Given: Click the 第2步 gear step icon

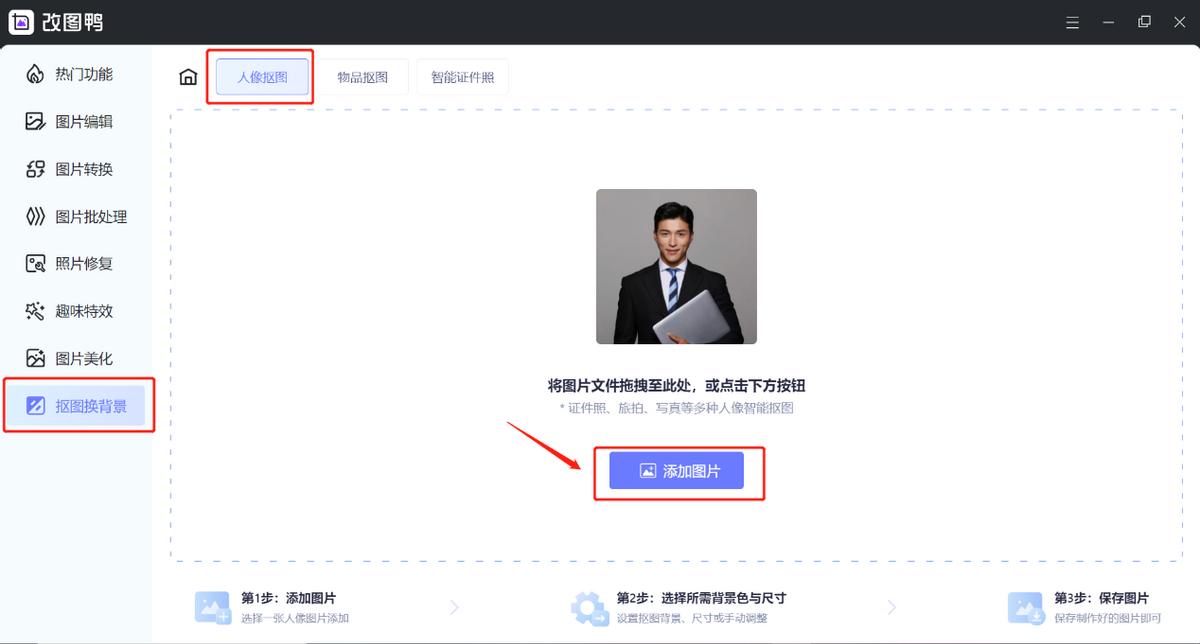Looking at the screenshot, I should click(x=586, y=606).
